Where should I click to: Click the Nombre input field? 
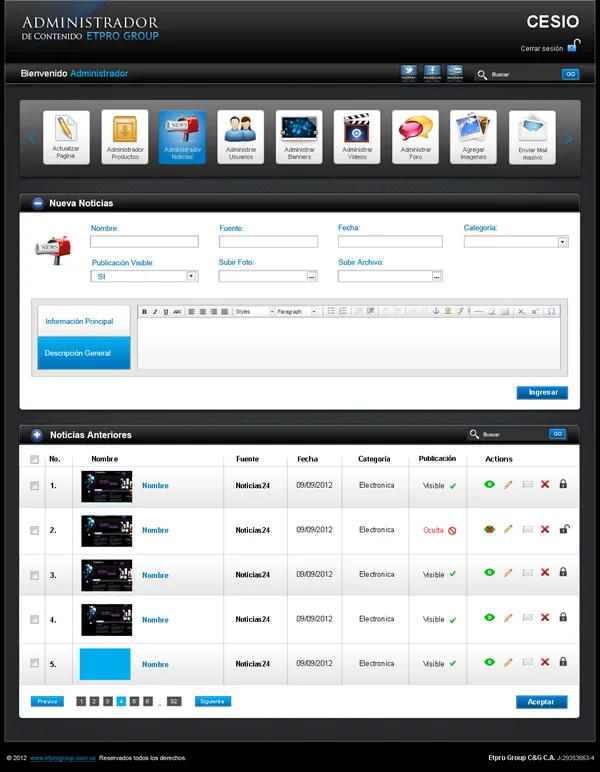(x=144, y=241)
